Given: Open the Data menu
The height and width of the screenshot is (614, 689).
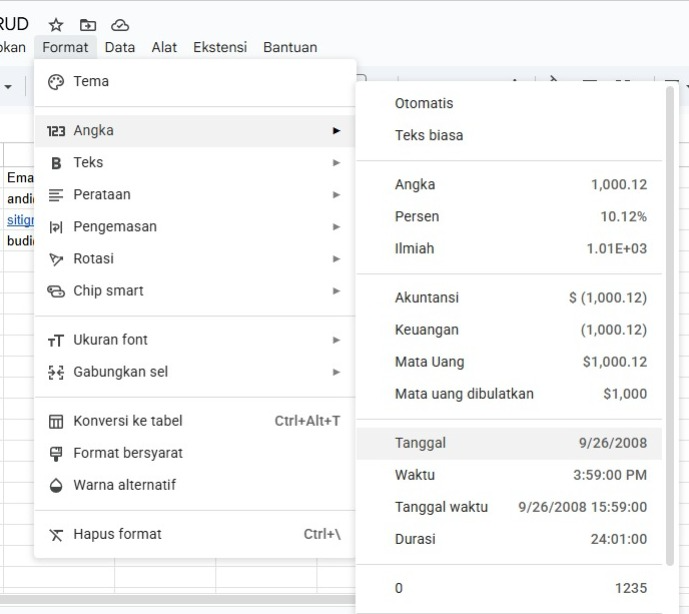Looking at the screenshot, I should click(x=120, y=47).
